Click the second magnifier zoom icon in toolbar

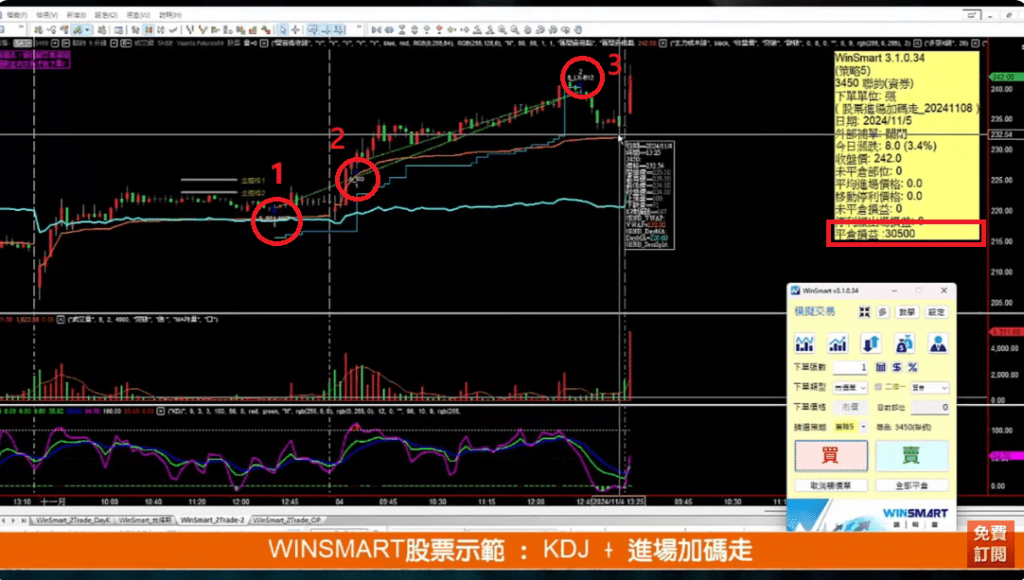tap(515, 29)
